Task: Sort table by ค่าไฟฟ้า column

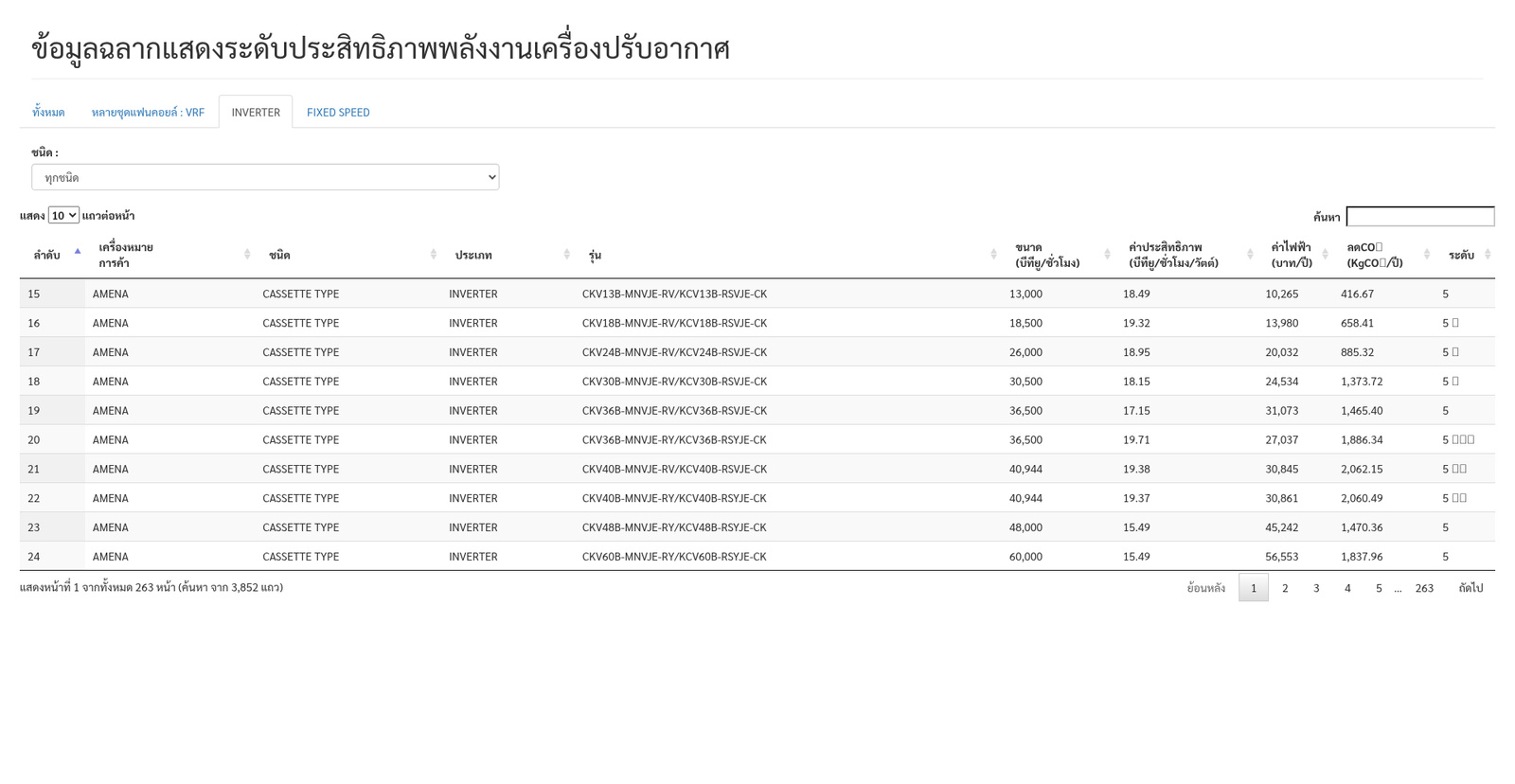Action: pos(1295,255)
